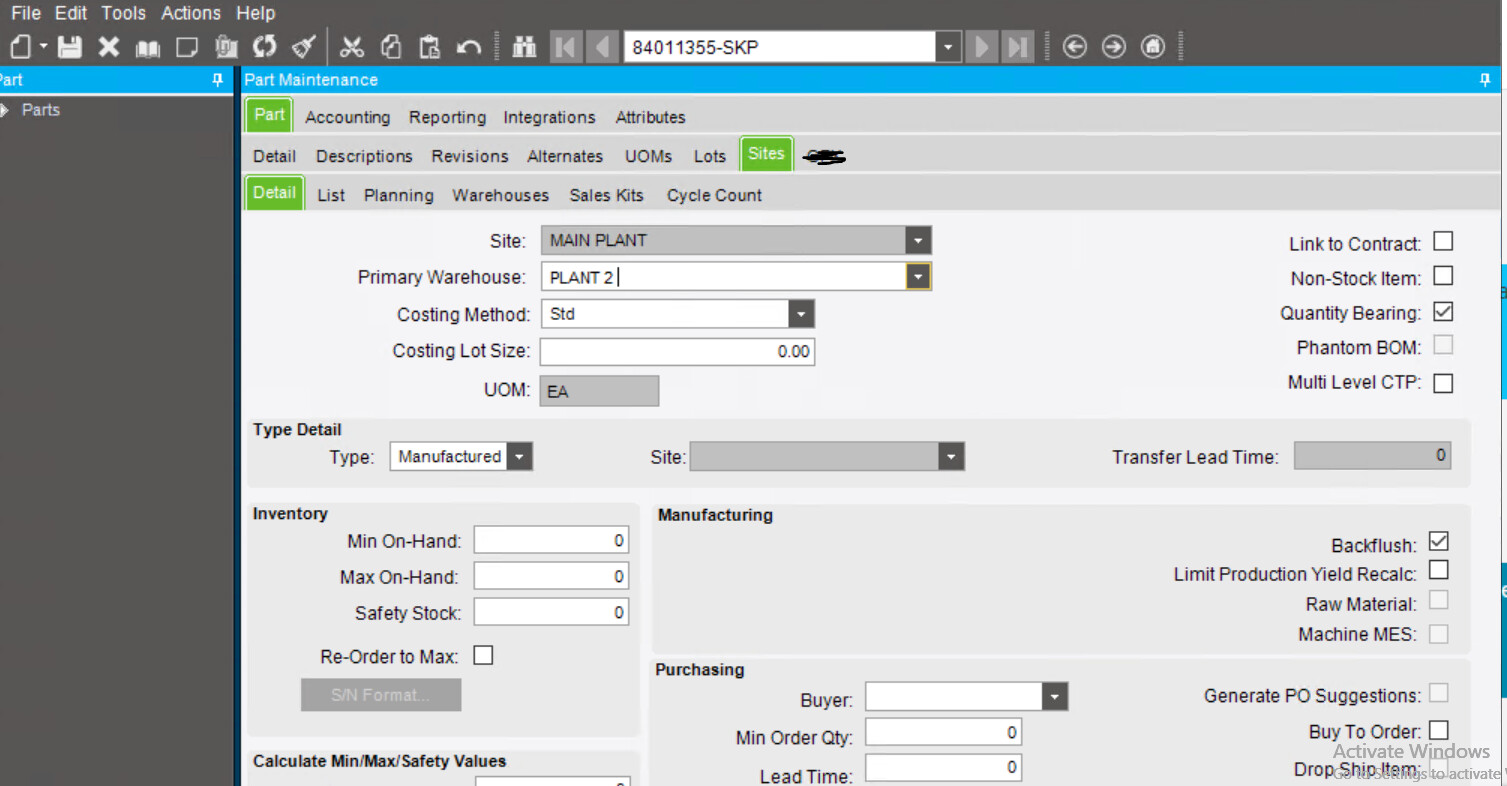Switch to Cycle Count tab
The height and width of the screenshot is (786, 1507).
[714, 195]
